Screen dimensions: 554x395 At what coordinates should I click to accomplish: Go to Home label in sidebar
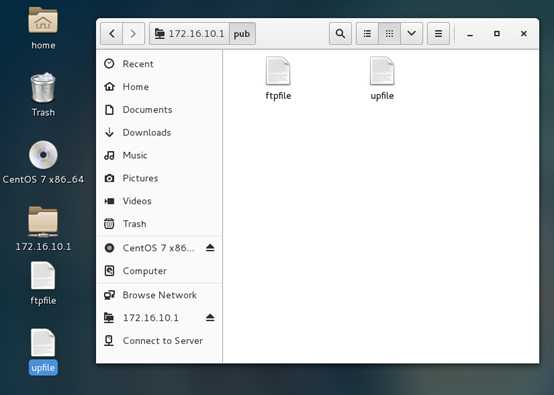coord(135,87)
